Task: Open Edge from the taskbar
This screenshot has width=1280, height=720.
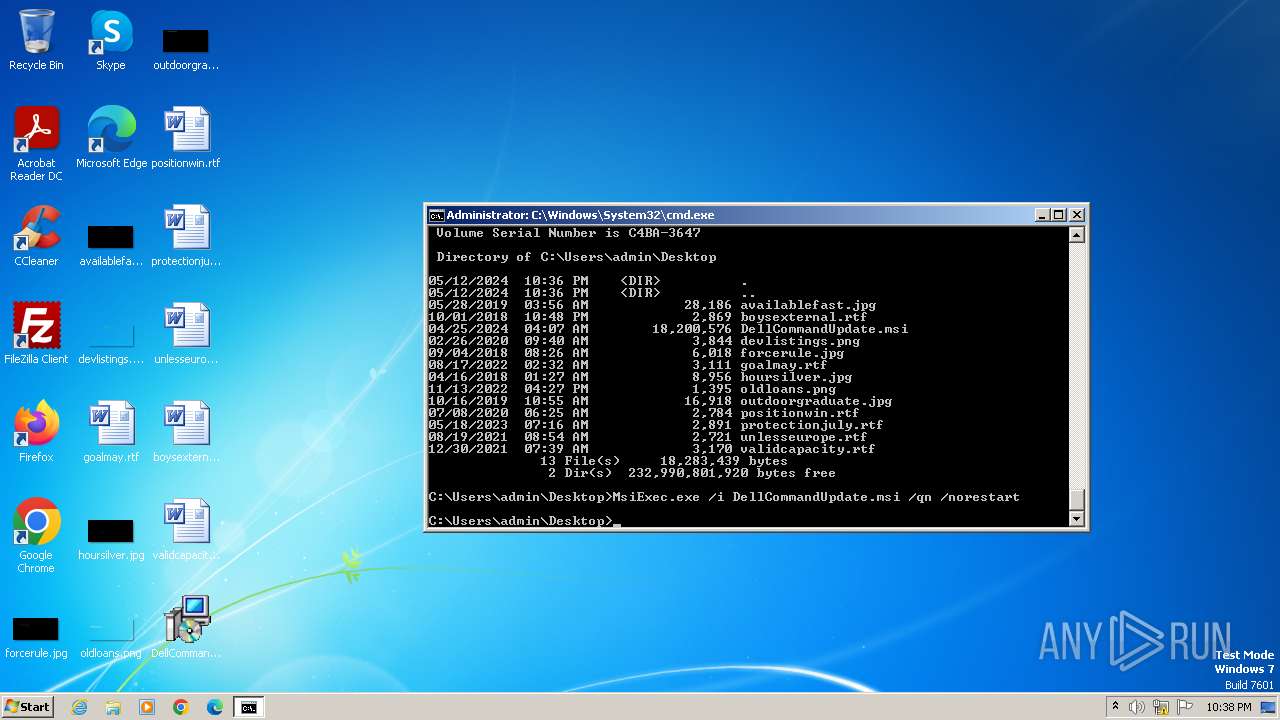Action: coord(215,707)
